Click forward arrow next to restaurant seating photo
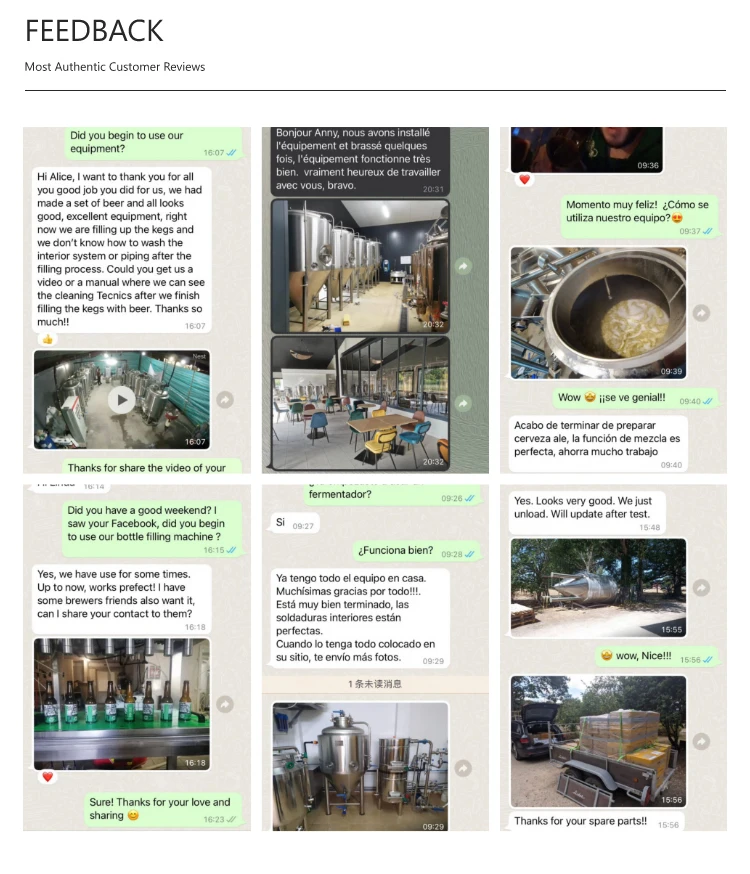This screenshot has width=750, height=874. 463,404
